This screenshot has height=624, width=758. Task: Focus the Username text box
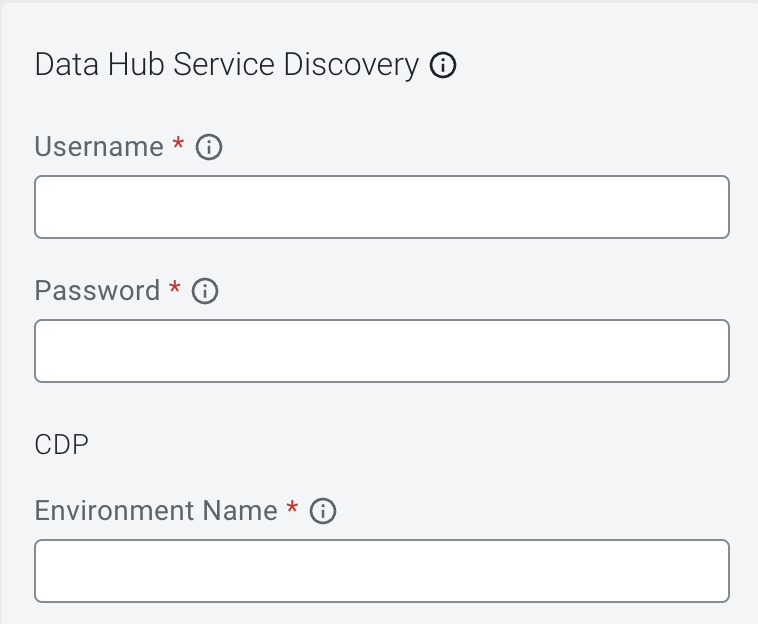point(382,207)
